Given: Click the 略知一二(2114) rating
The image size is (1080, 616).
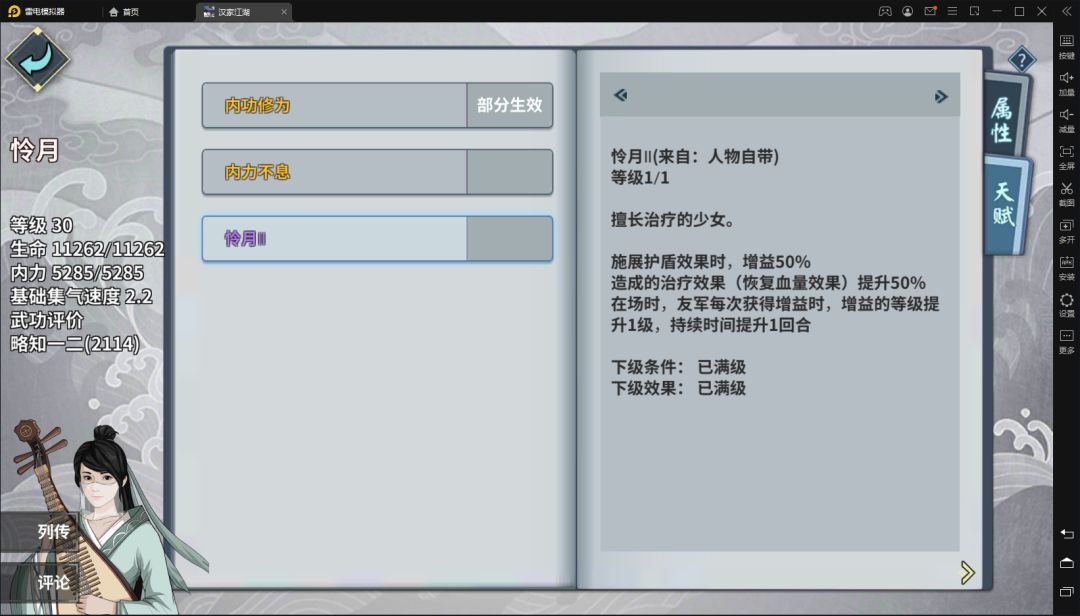Looking at the screenshot, I should (74, 343).
